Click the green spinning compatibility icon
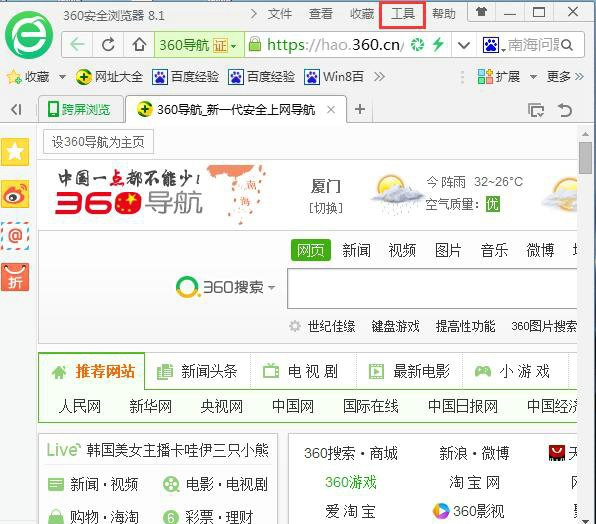 pyautogui.click(x=417, y=45)
